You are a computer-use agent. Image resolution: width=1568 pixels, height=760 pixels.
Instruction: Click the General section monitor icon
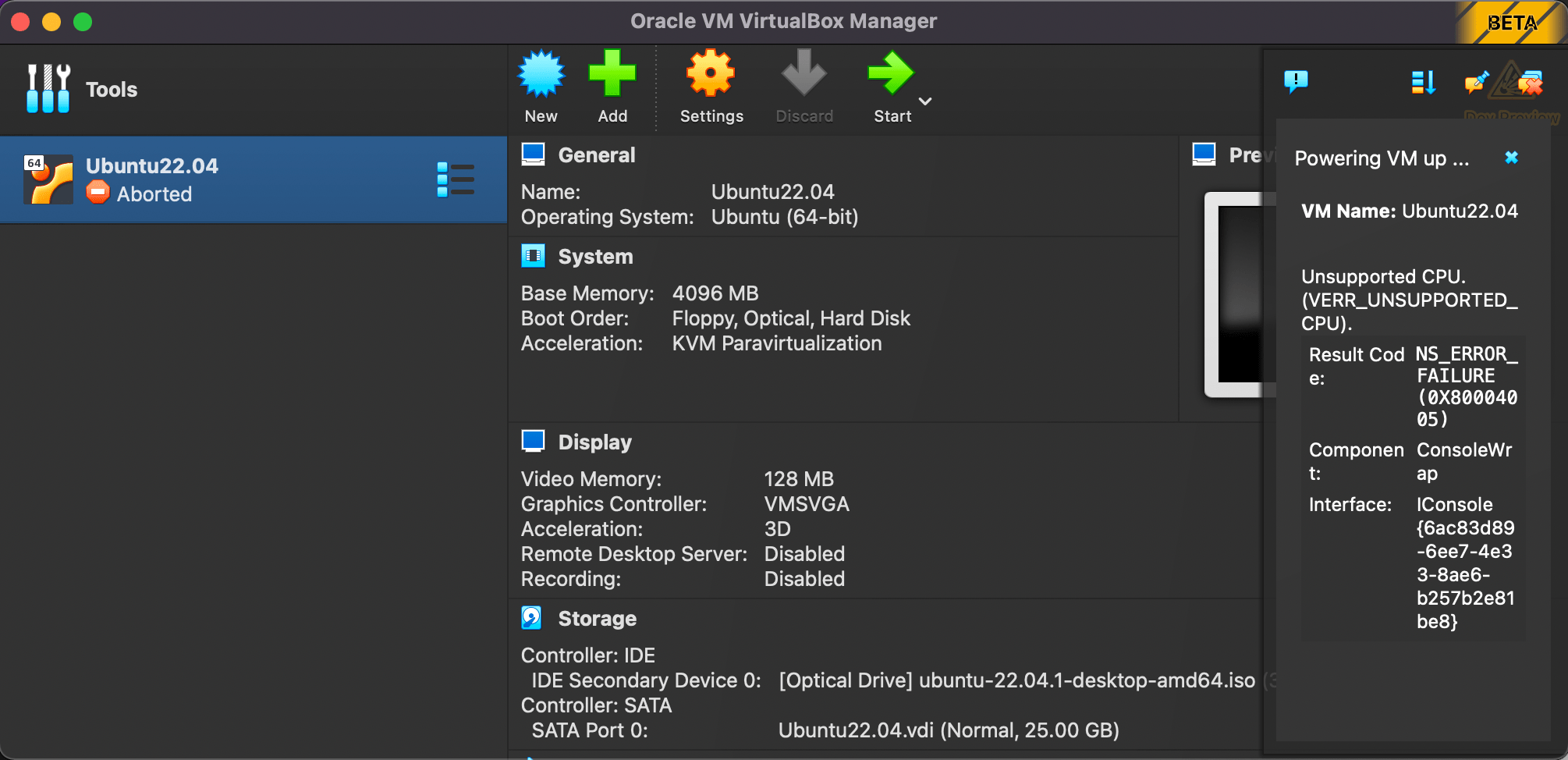[534, 154]
